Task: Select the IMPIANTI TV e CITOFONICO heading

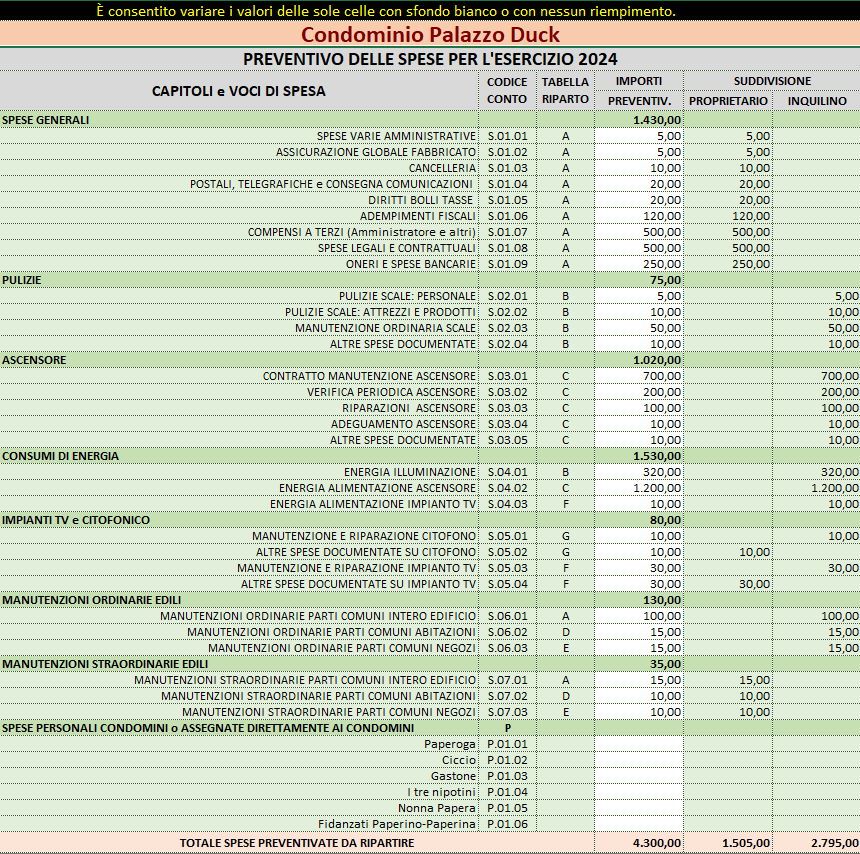Action: (76, 520)
